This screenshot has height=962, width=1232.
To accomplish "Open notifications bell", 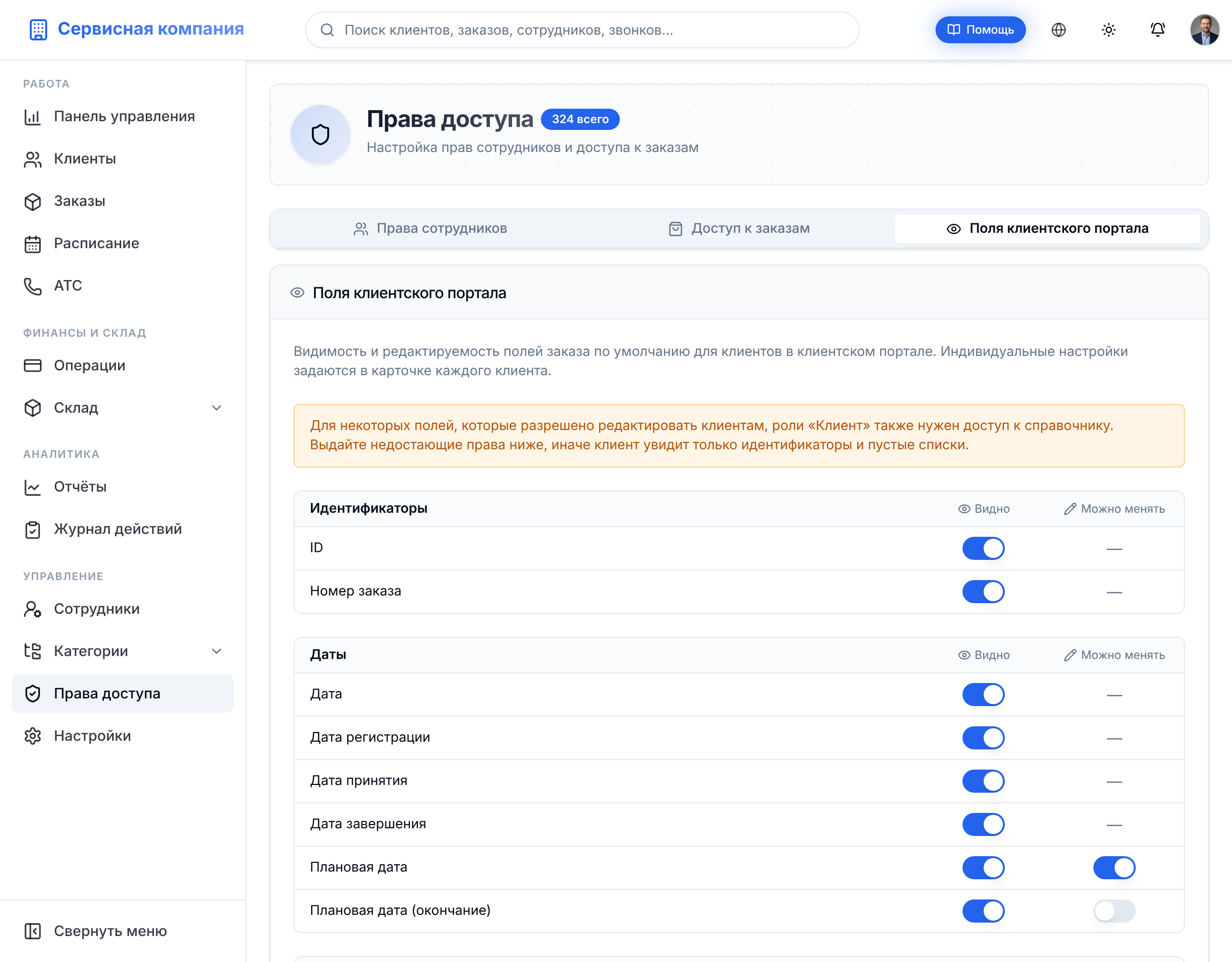I will [x=1157, y=30].
